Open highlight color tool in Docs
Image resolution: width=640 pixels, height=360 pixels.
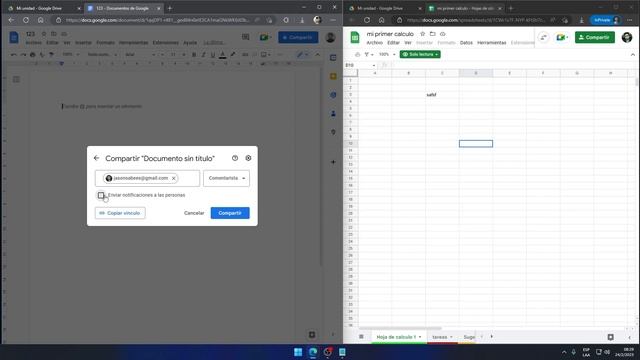coord(233,55)
